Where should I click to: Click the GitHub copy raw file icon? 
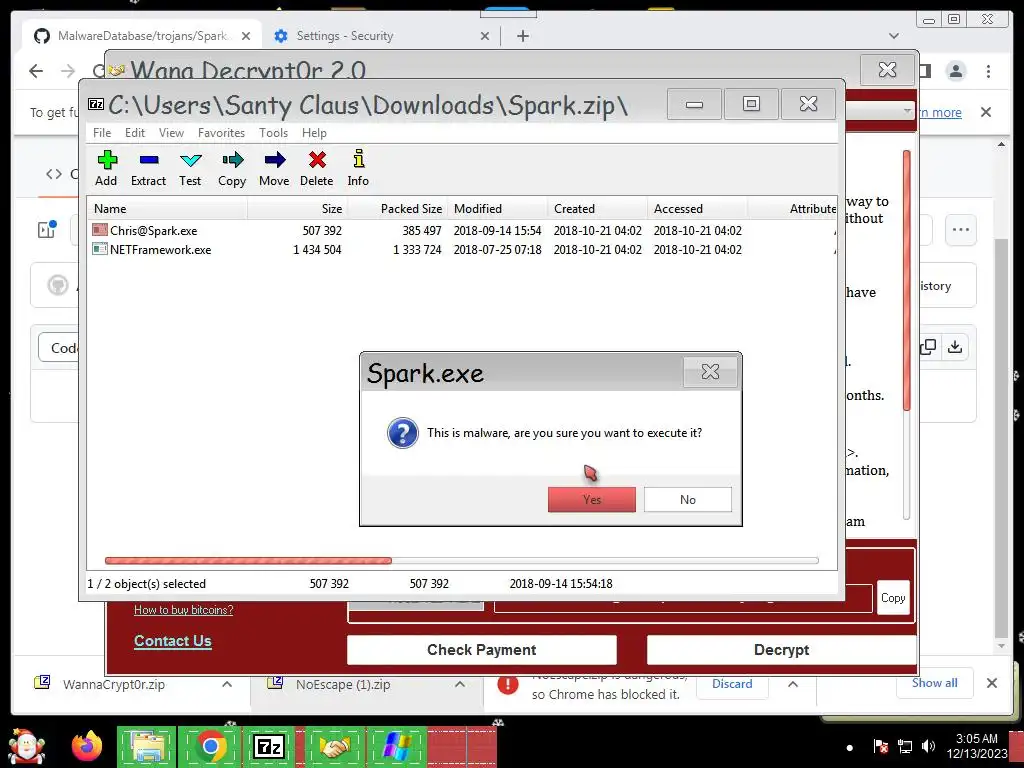coord(928,347)
